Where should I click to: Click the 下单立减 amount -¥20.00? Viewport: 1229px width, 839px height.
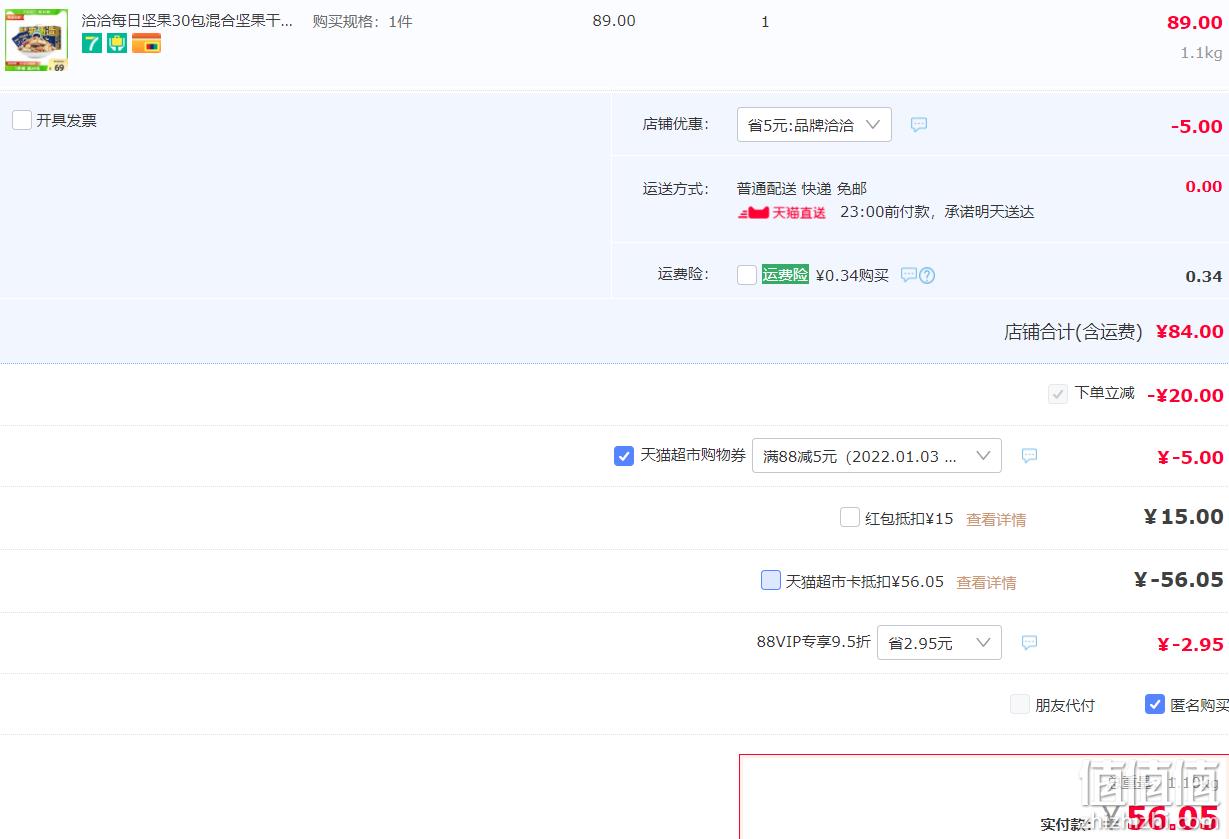tap(1185, 395)
